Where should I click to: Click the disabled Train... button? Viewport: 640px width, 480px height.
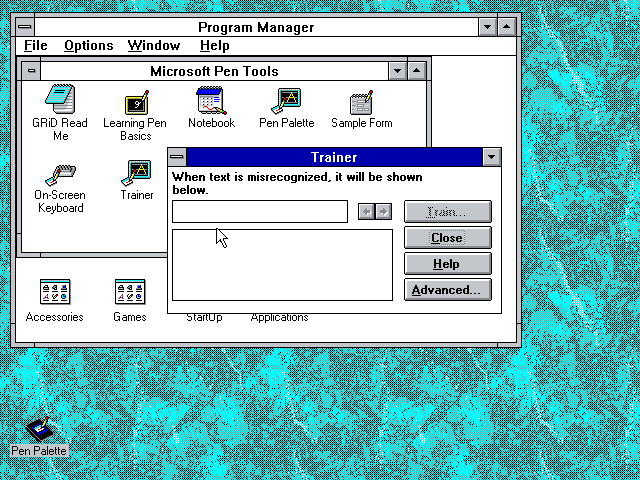448,211
